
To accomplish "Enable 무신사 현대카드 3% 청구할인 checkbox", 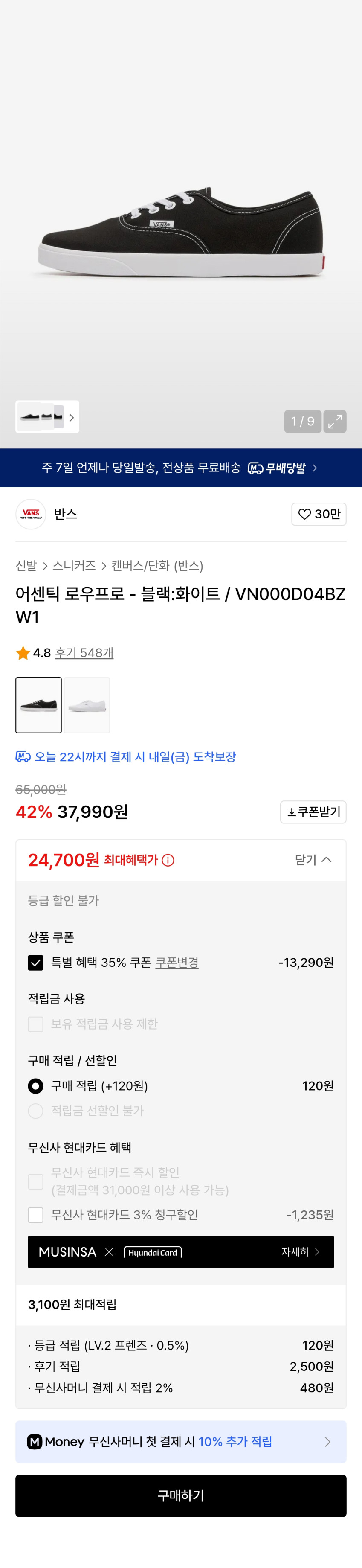I will point(36,1215).
